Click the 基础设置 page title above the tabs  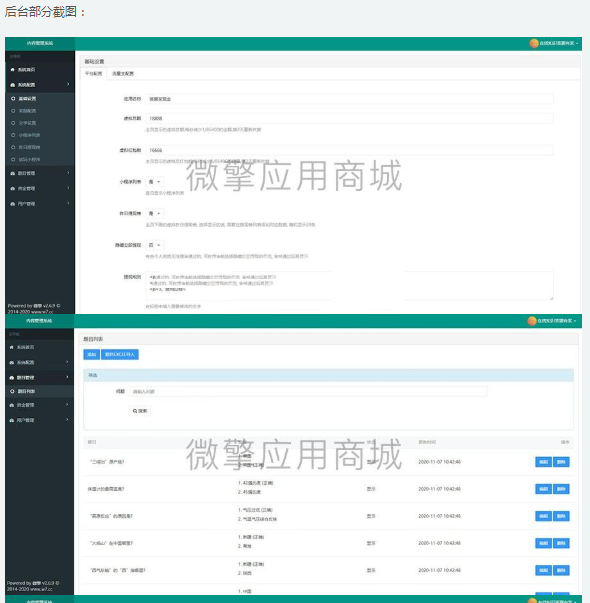point(94,62)
